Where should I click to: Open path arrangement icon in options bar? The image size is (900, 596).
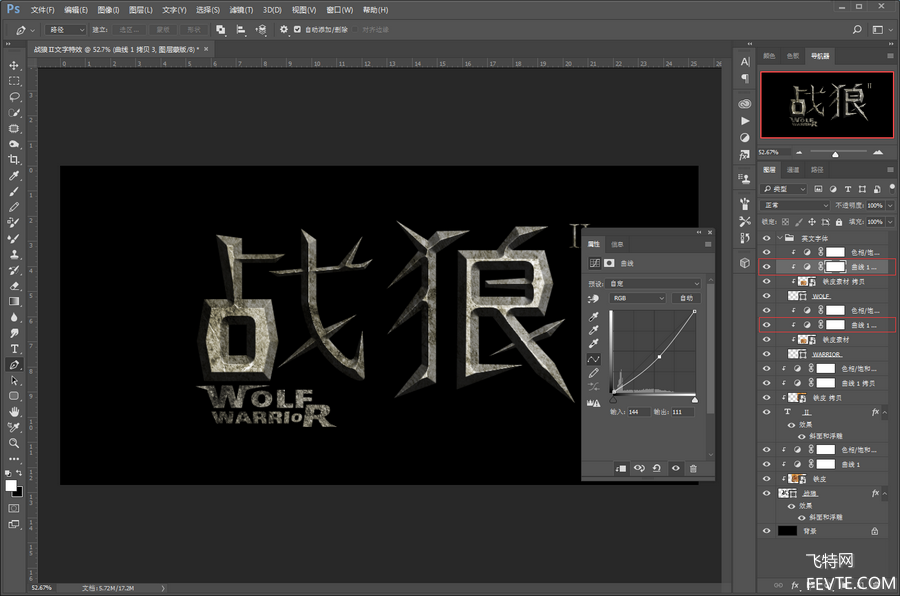261,29
